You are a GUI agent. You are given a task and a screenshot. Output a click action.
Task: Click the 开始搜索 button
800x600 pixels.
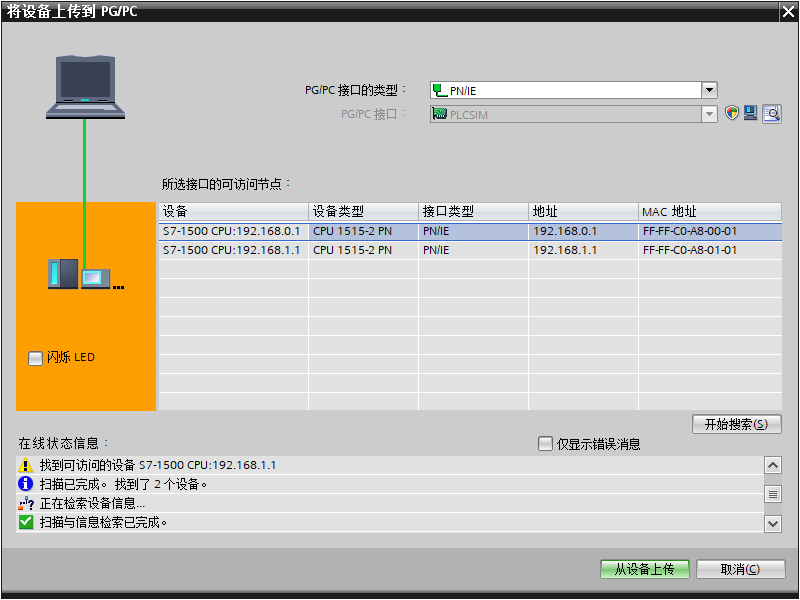(x=736, y=424)
